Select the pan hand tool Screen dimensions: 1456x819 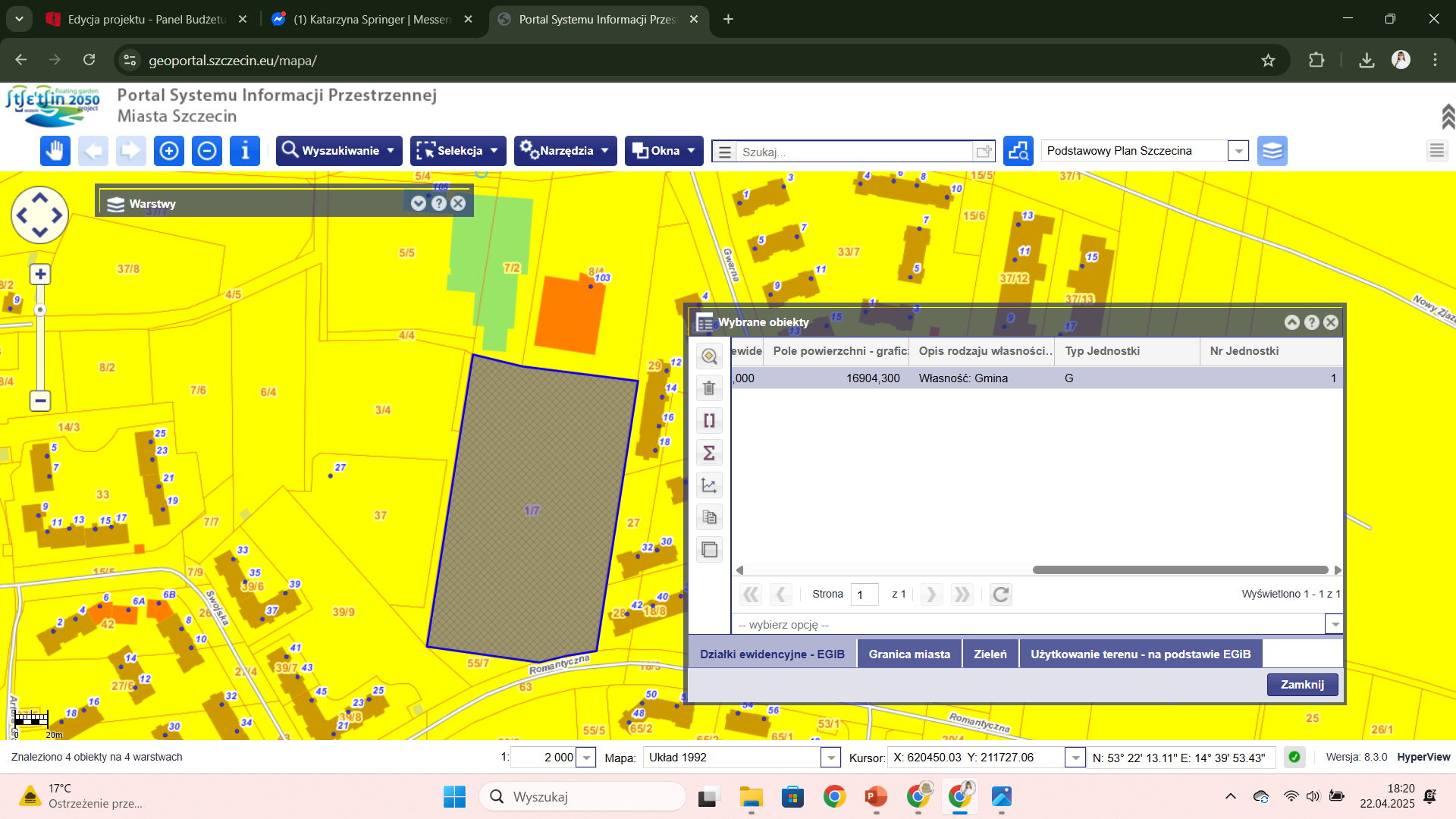click(x=55, y=151)
